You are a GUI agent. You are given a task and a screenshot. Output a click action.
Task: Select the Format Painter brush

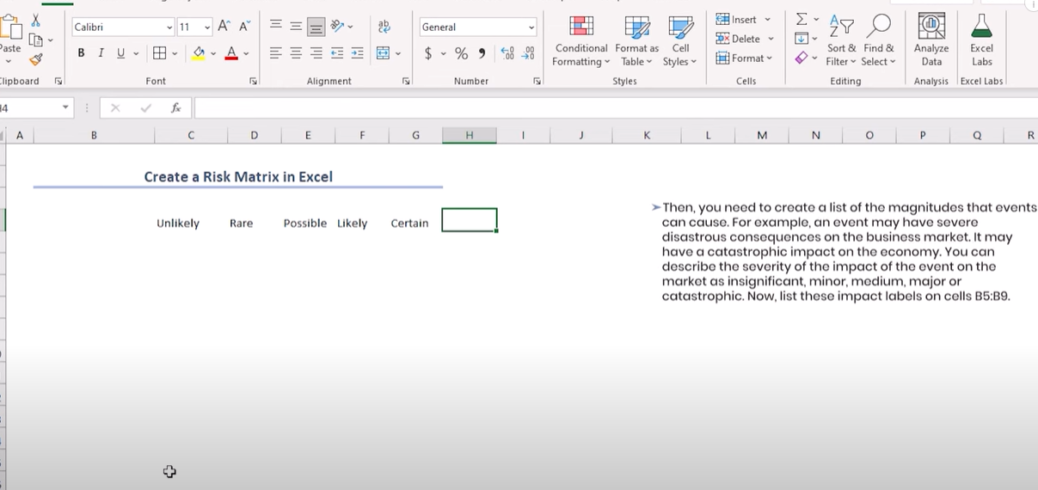pos(36,60)
